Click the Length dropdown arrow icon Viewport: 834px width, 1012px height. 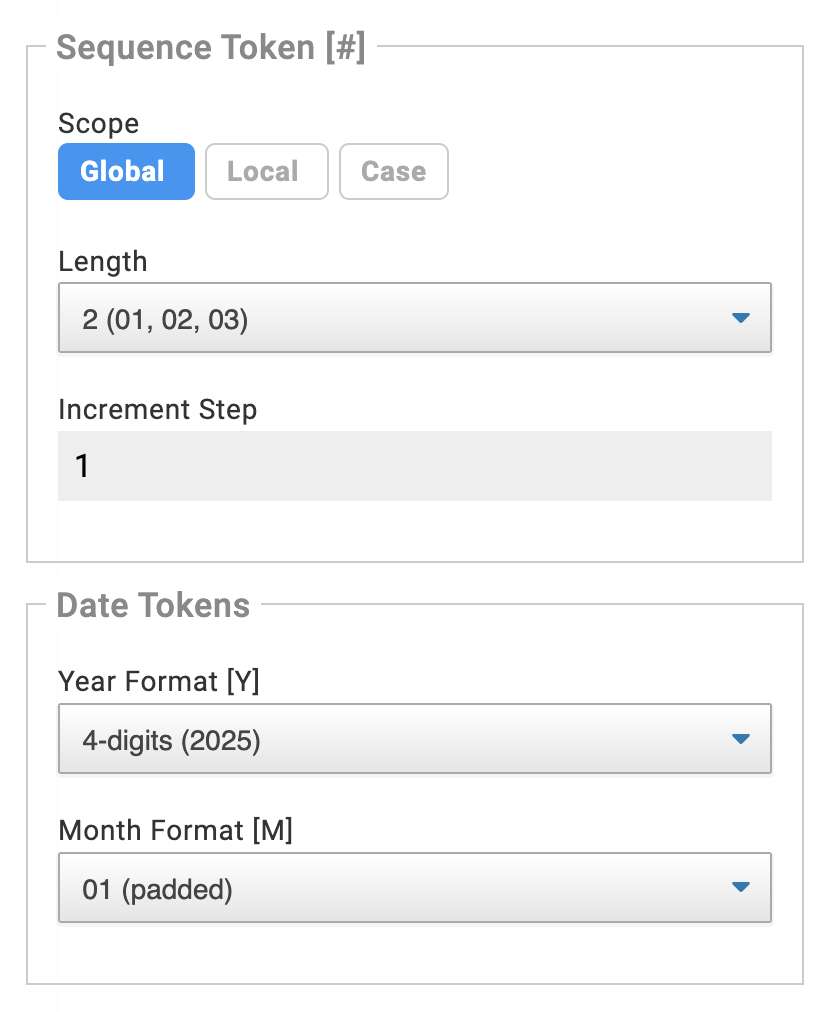tap(740, 318)
